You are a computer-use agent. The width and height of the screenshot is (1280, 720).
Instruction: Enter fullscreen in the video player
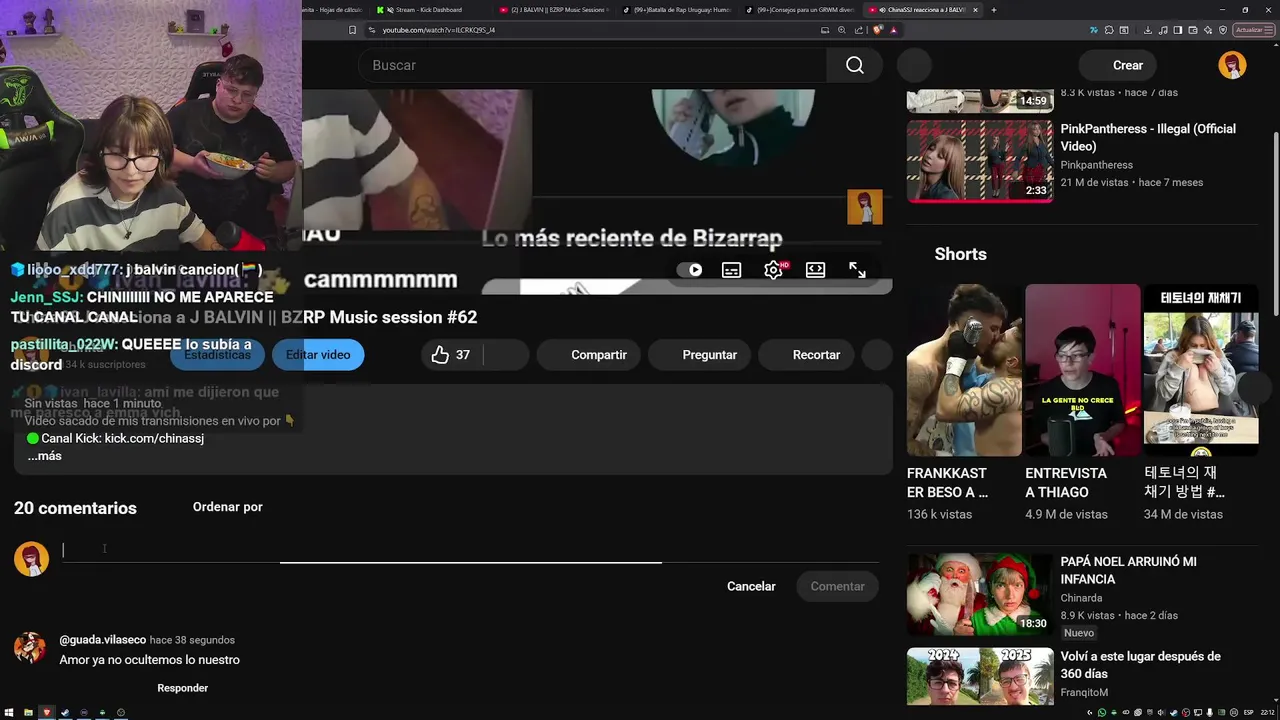857,270
